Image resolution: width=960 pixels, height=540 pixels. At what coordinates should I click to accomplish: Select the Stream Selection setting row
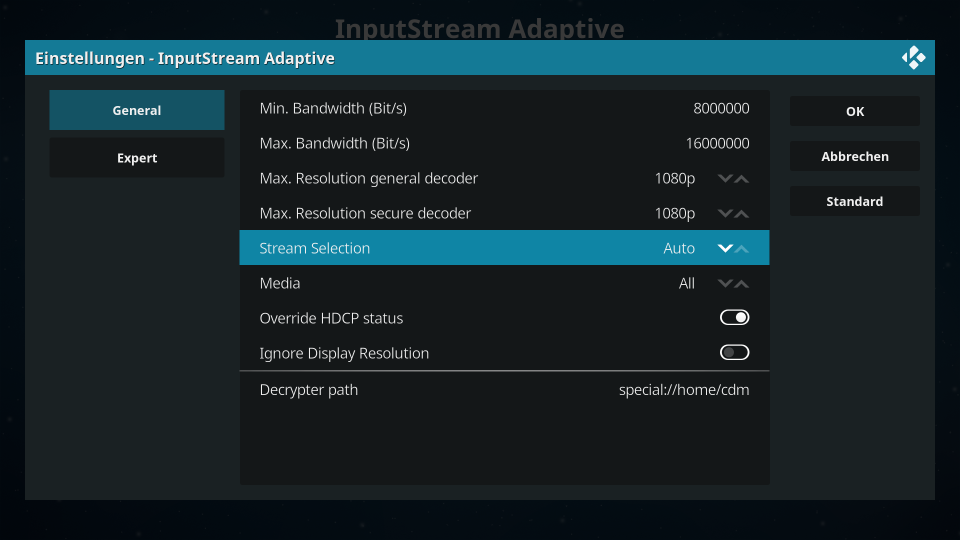click(x=504, y=248)
